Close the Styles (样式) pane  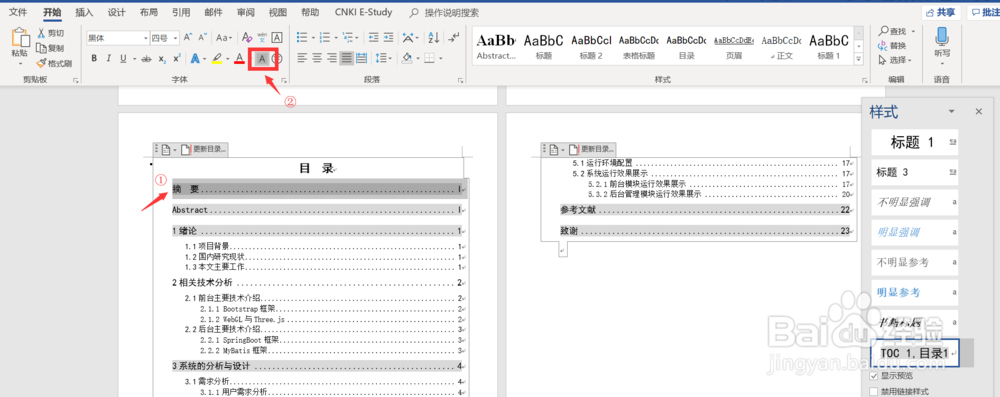[x=979, y=111]
